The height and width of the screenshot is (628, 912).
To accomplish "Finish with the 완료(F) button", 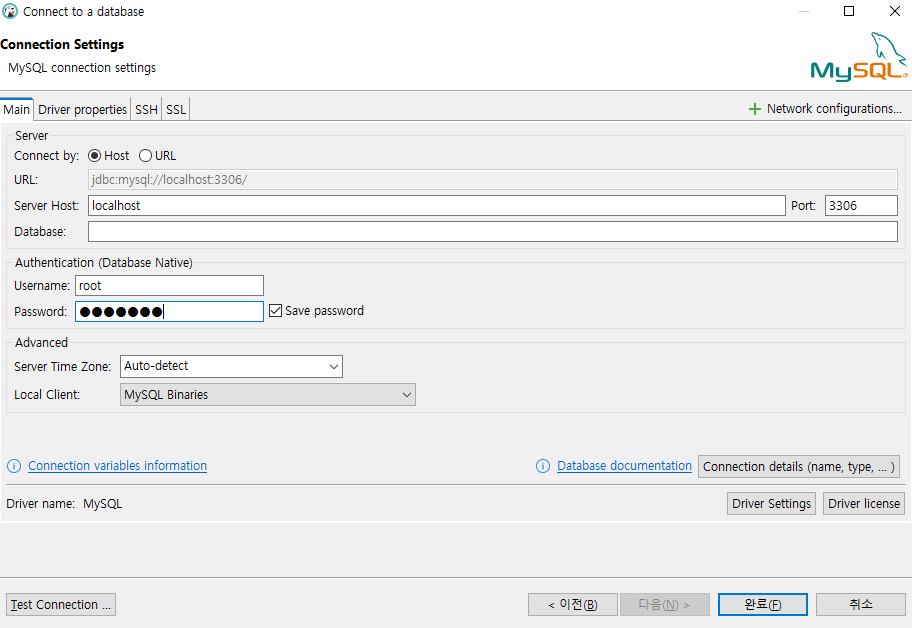I will 763,605.
